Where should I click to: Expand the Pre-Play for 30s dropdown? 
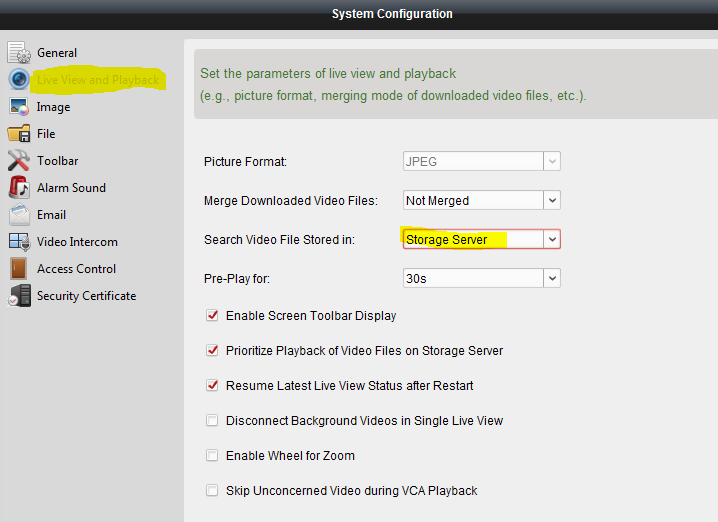click(552, 278)
